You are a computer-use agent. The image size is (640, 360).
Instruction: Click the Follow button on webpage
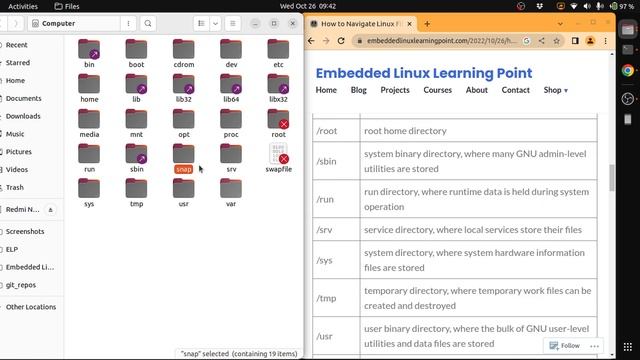coord(564,346)
